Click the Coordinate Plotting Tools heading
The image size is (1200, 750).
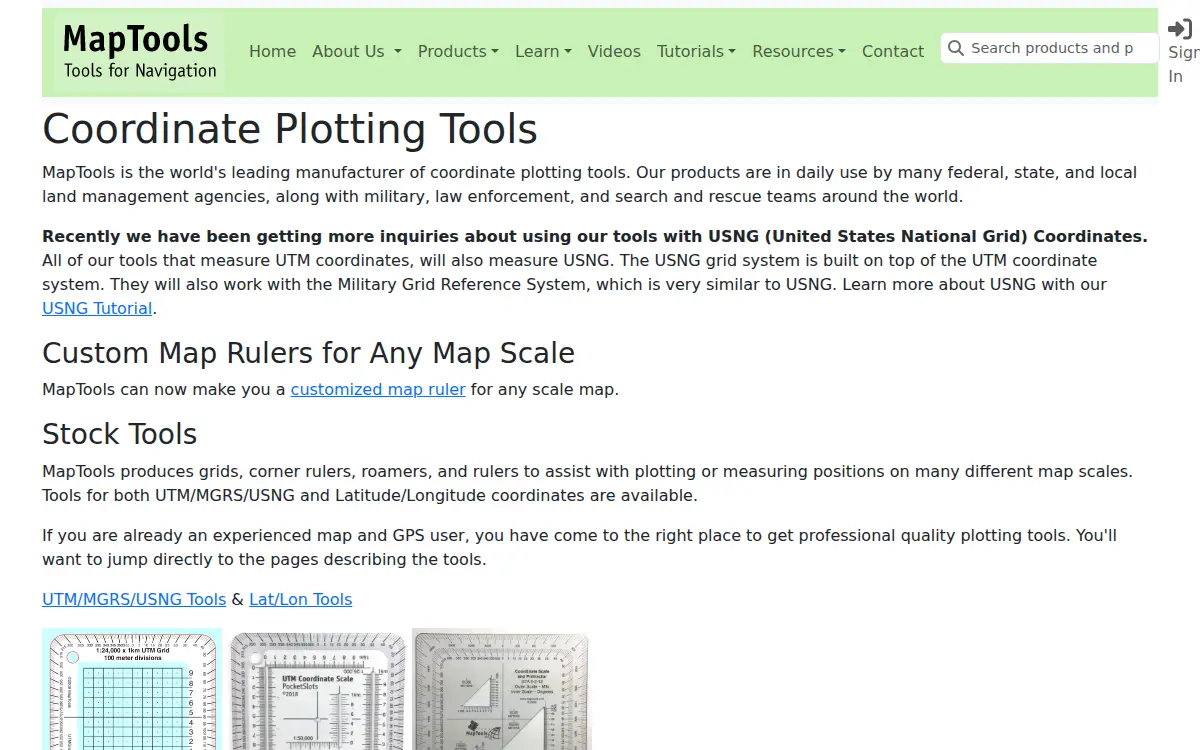[x=290, y=129]
